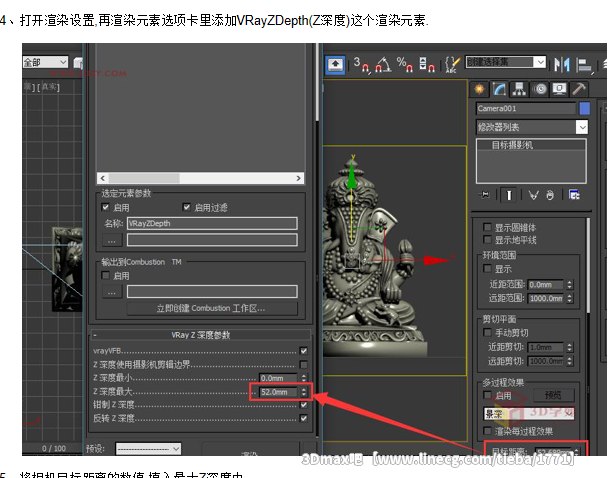Toggle 启用 checkbox under 多过程效果
Image resolution: width=614 pixels, height=478 pixels.
(x=487, y=395)
